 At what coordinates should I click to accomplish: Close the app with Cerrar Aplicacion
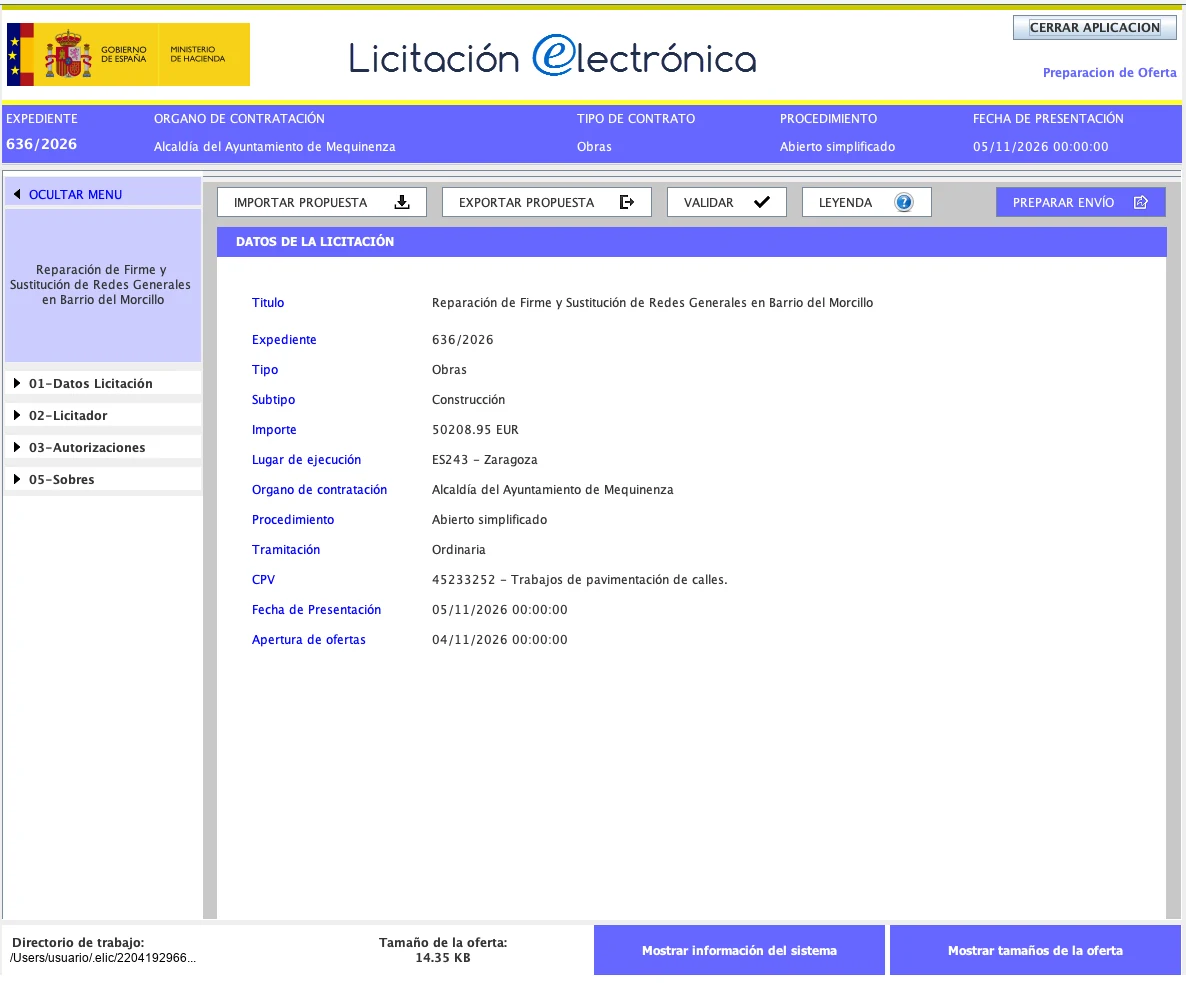tap(1094, 27)
